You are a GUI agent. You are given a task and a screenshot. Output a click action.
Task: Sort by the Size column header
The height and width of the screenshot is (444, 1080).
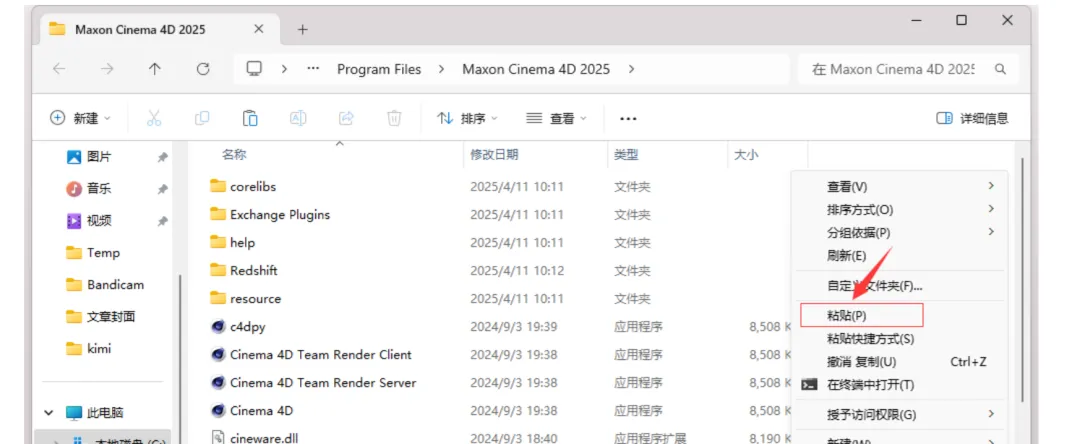click(746, 155)
